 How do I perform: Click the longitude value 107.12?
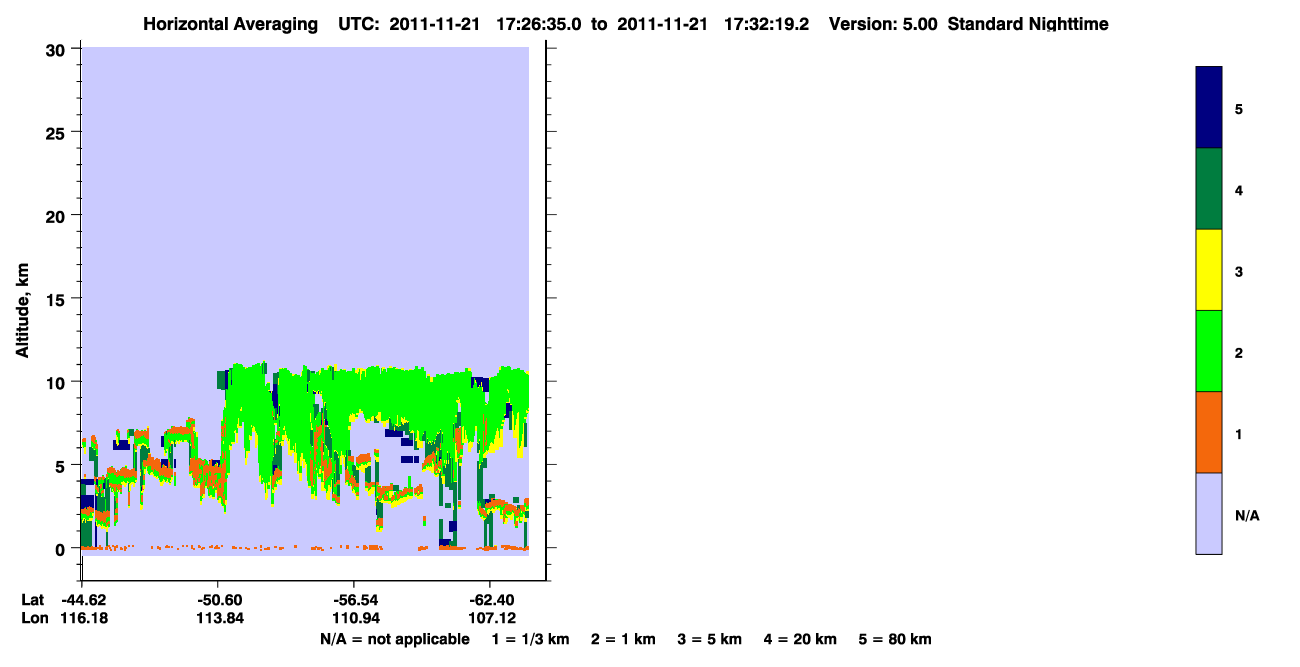pyautogui.click(x=490, y=618)
